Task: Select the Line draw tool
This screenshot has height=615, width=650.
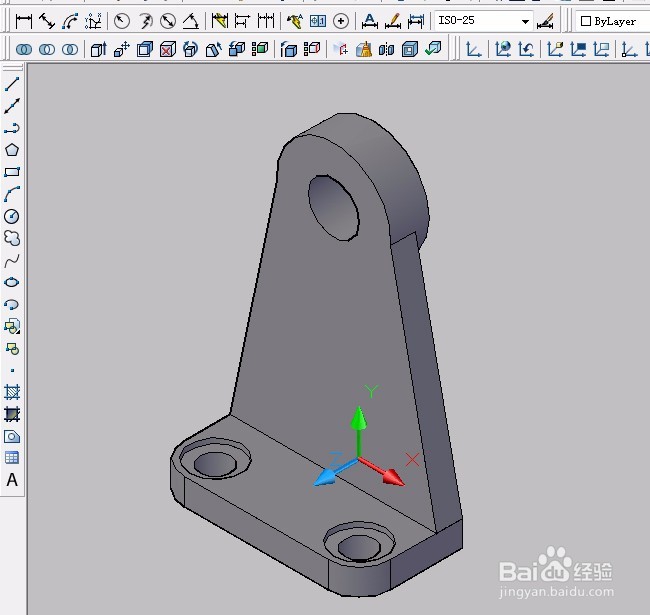Action: 12,84
